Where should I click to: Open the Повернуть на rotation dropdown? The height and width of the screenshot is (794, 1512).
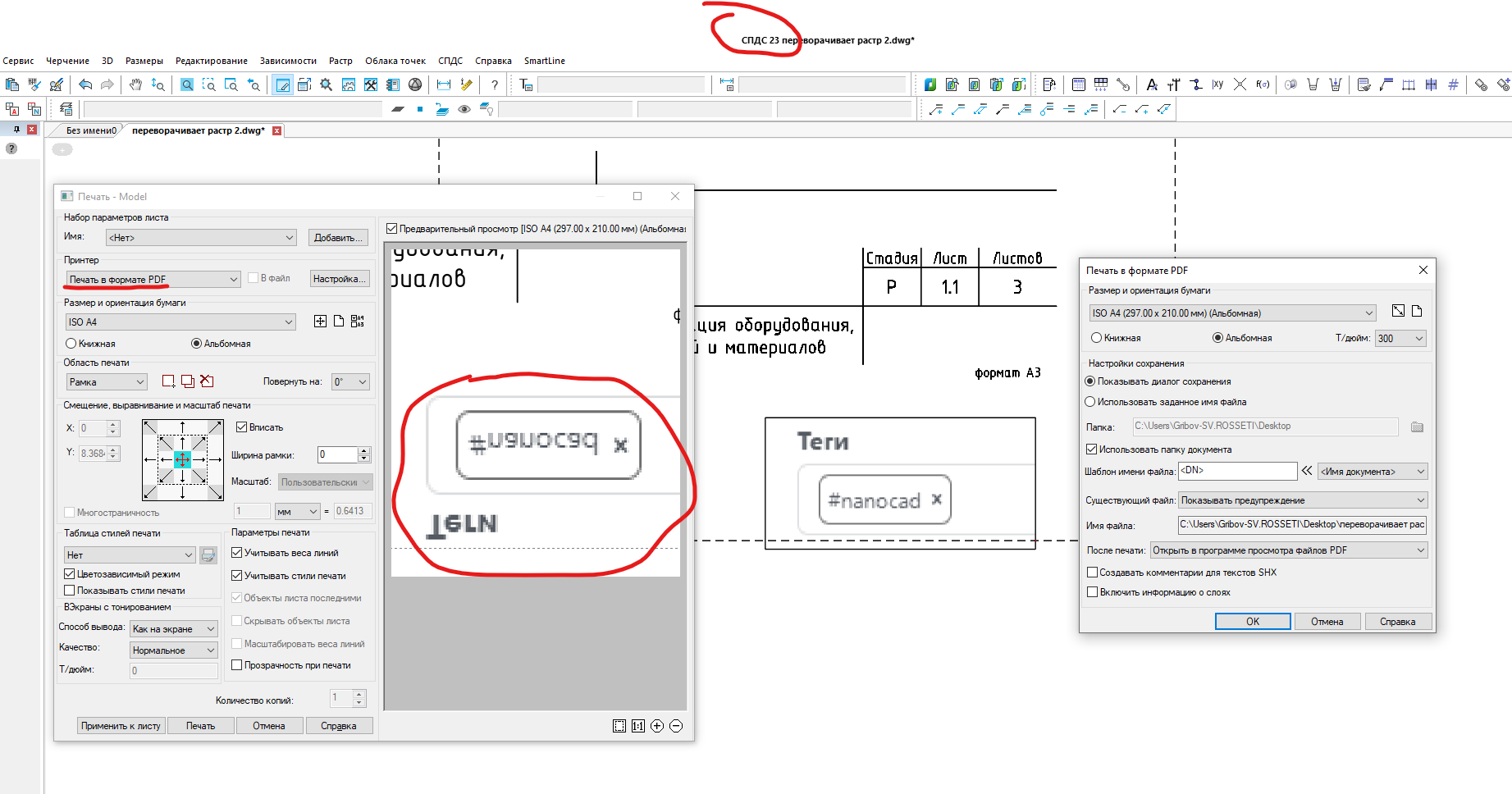(350, 382)
